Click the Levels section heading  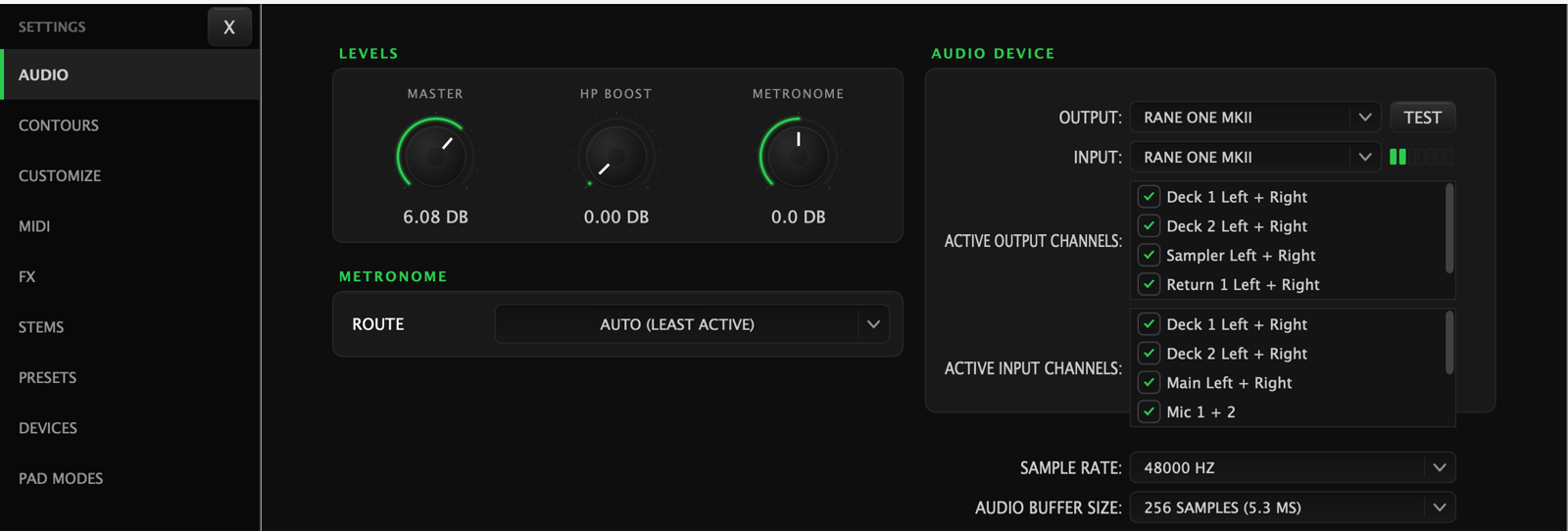[x=368, y=54]
